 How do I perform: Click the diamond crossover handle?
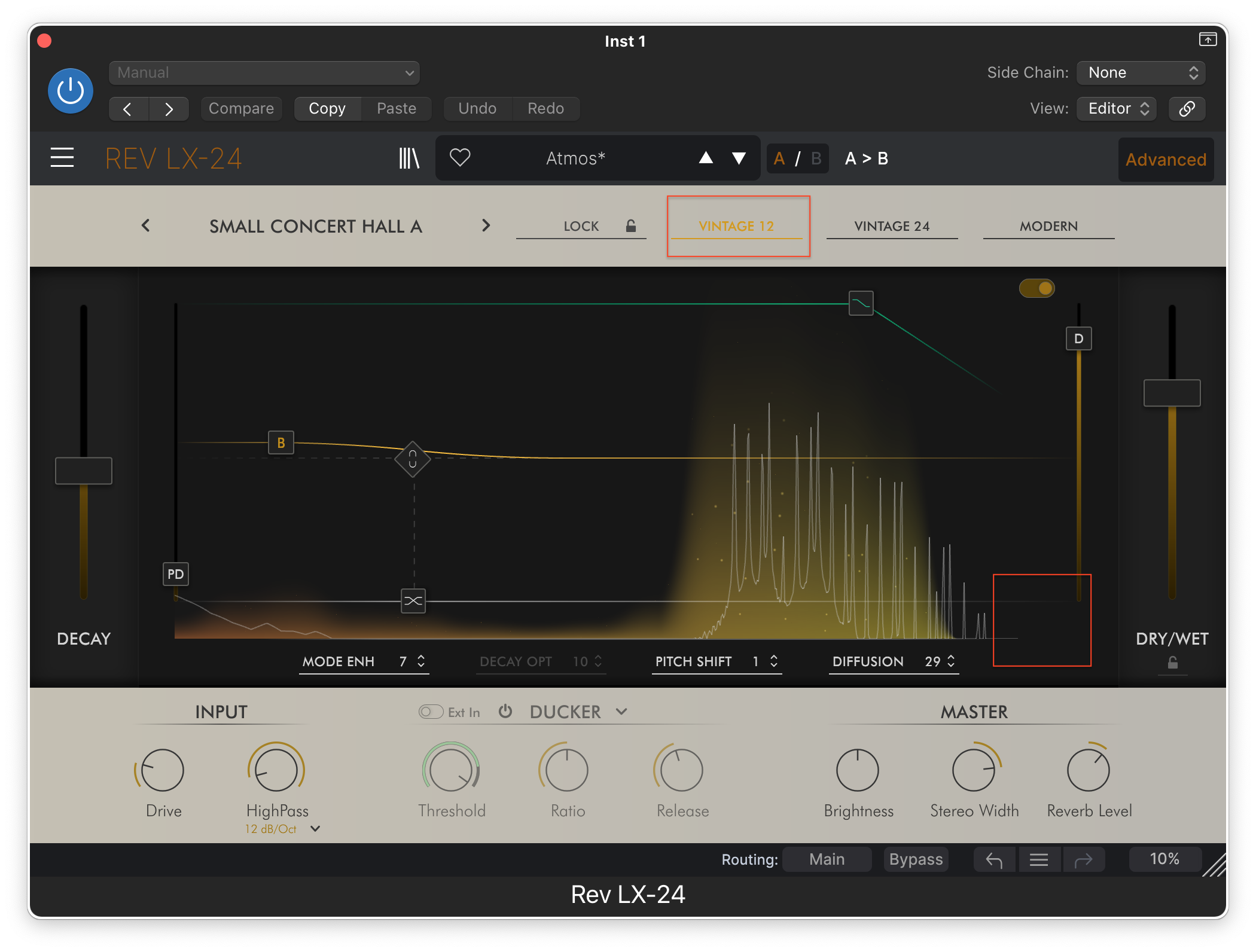[x=413, y=459]
